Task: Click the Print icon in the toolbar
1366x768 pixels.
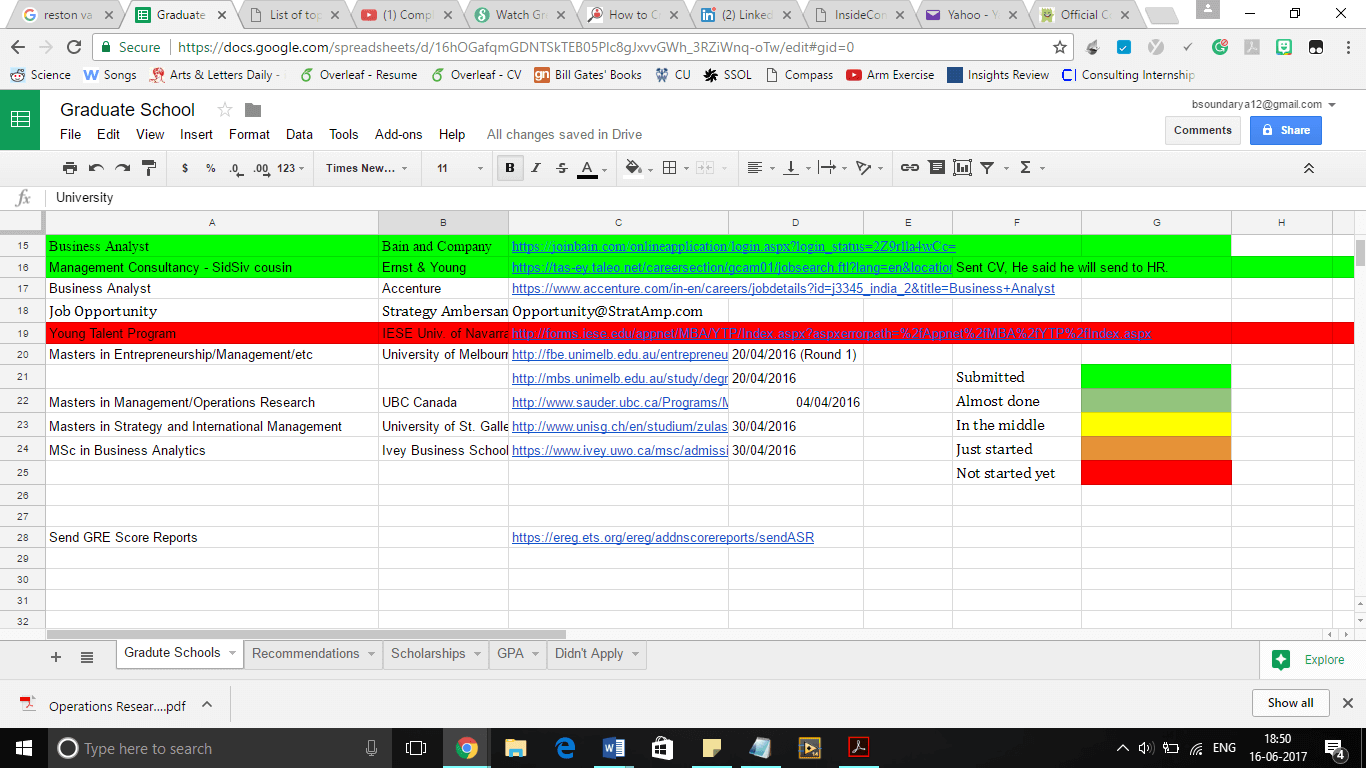Action: click(70, 168)
